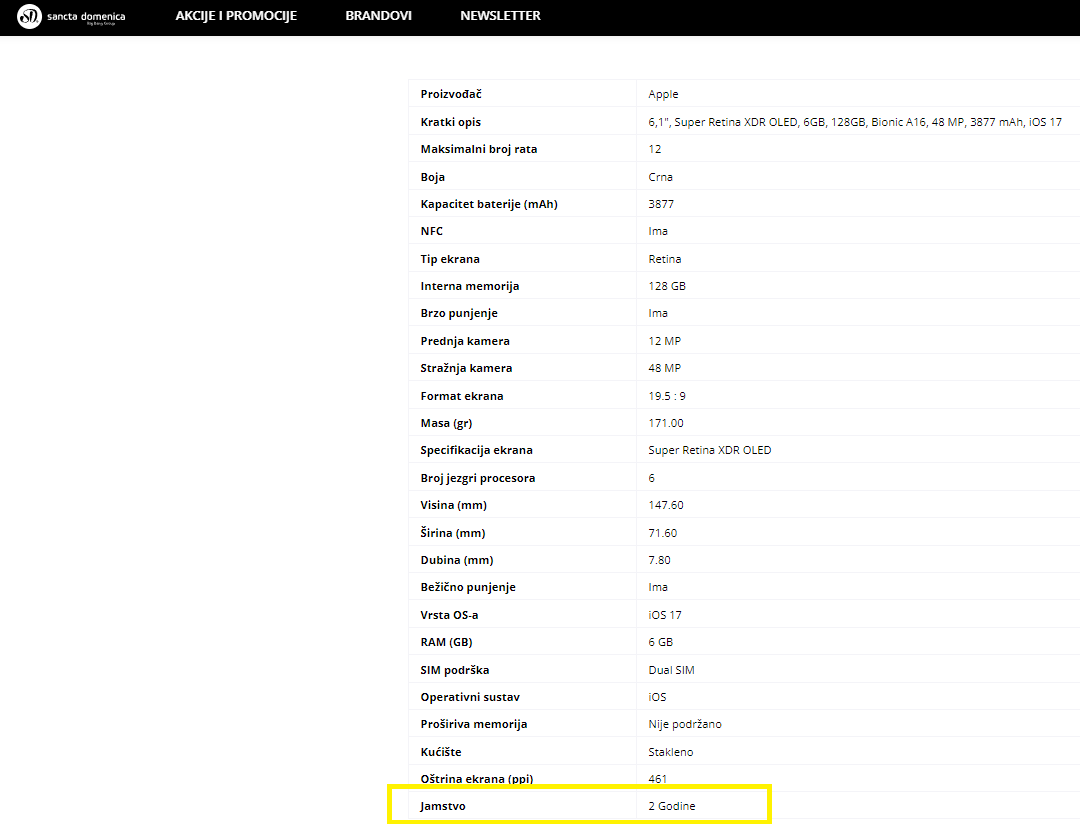1080x824 pixels.
Task: Select the 'Visina (mm)' label
Action: click(x=453, y=505)
